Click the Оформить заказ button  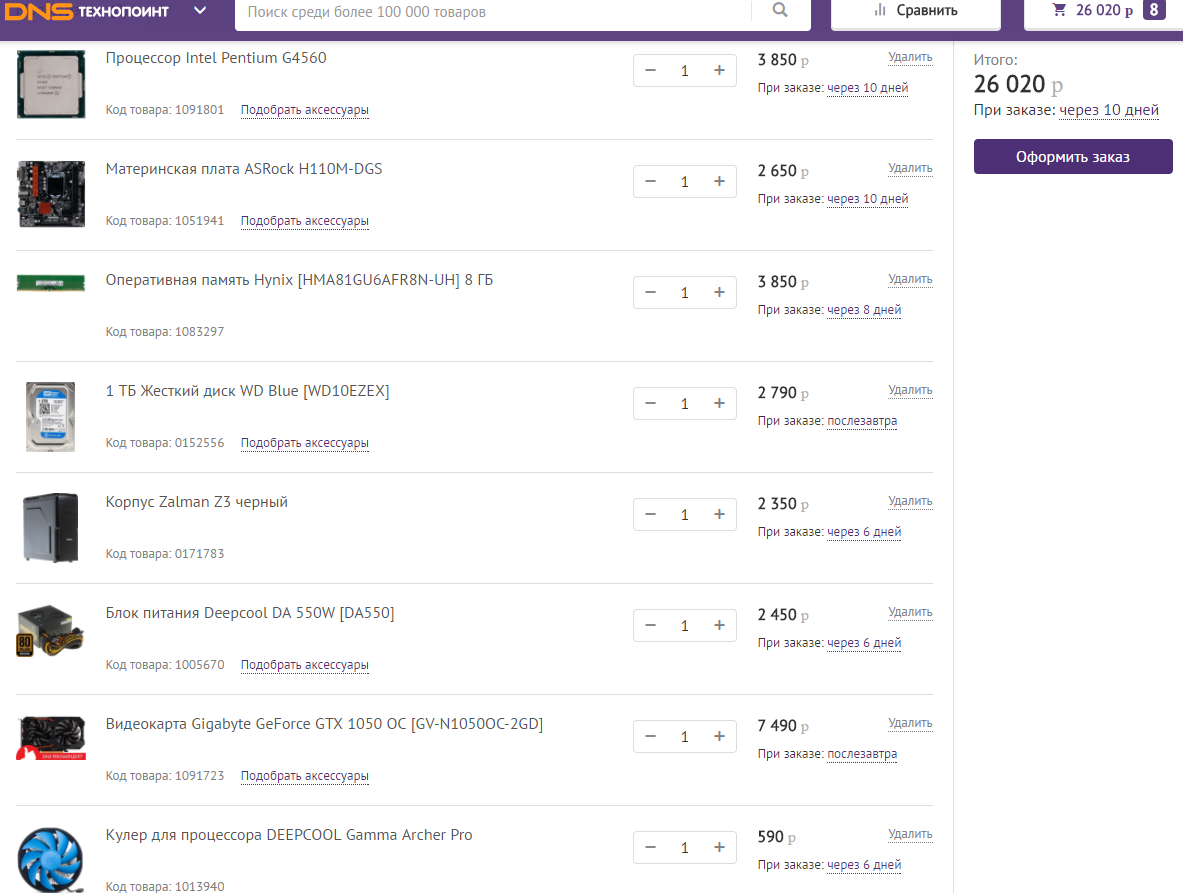(1073, 157)
